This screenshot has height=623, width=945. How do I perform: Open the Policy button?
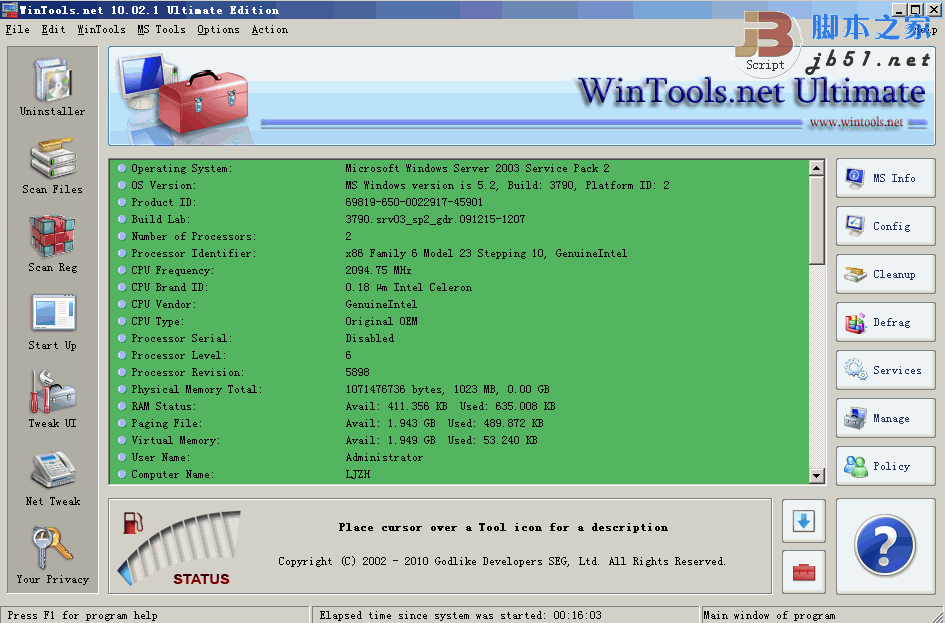(885, 466)
